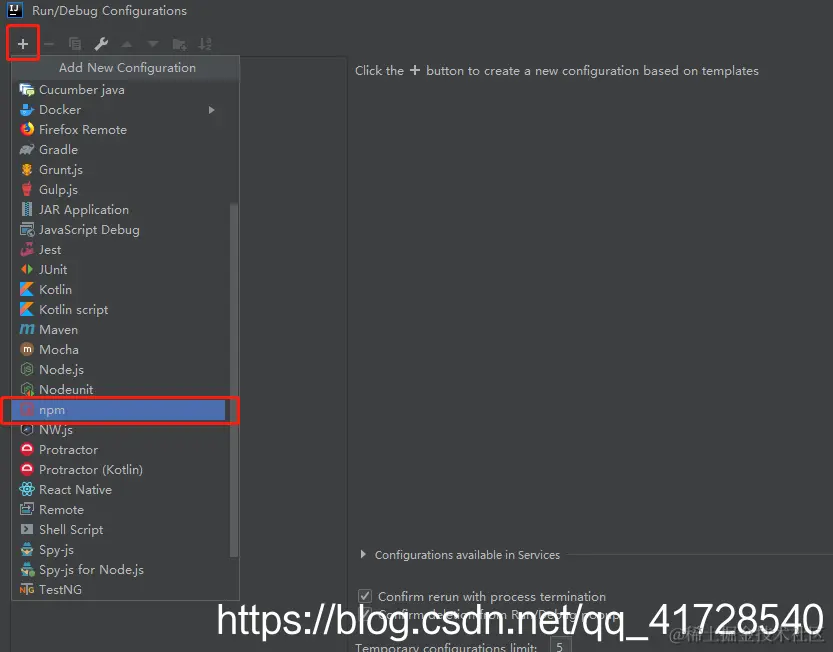
Task: Select the Jest icon
Action: 27,249
